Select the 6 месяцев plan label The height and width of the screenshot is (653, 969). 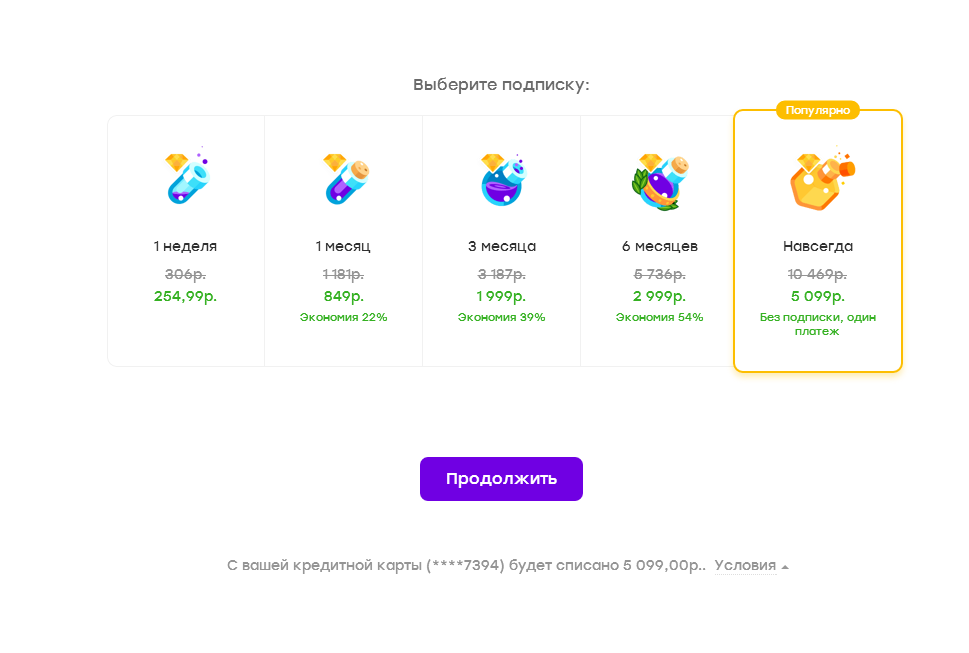pyautogui.click(x=659, y=246)
